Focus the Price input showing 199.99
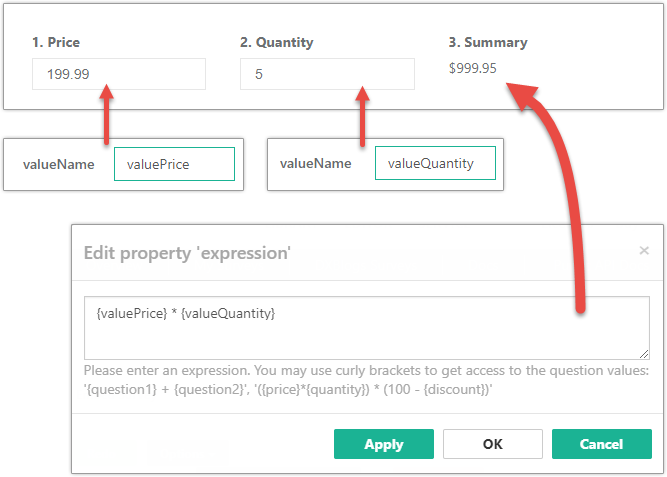 point(118,74)
